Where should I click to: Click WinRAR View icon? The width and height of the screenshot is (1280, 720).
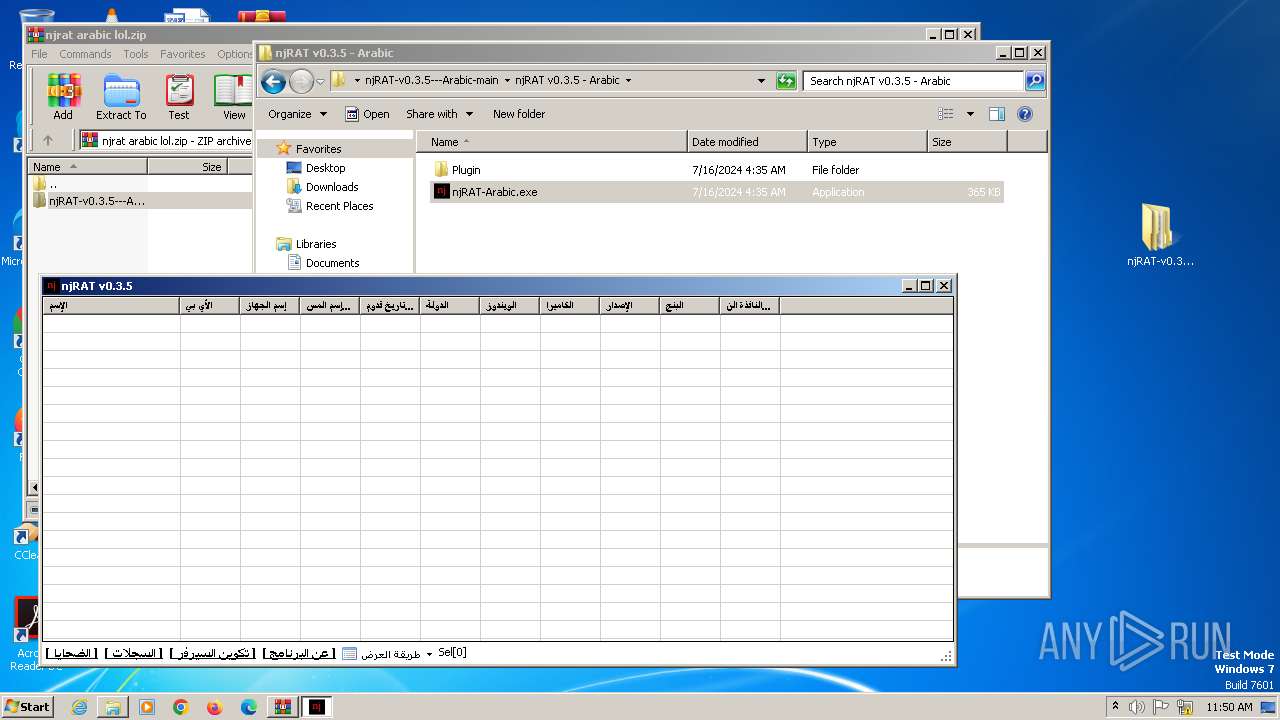pyautogui.click(x=234, y=97)
